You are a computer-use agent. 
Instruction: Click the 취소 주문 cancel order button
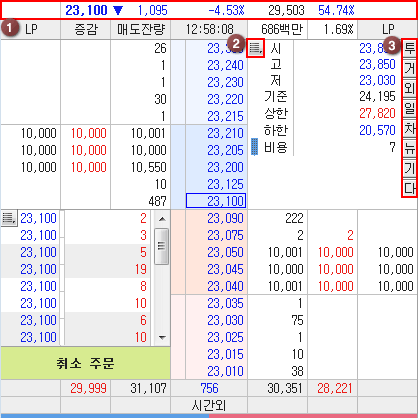[x=85, y=363]
